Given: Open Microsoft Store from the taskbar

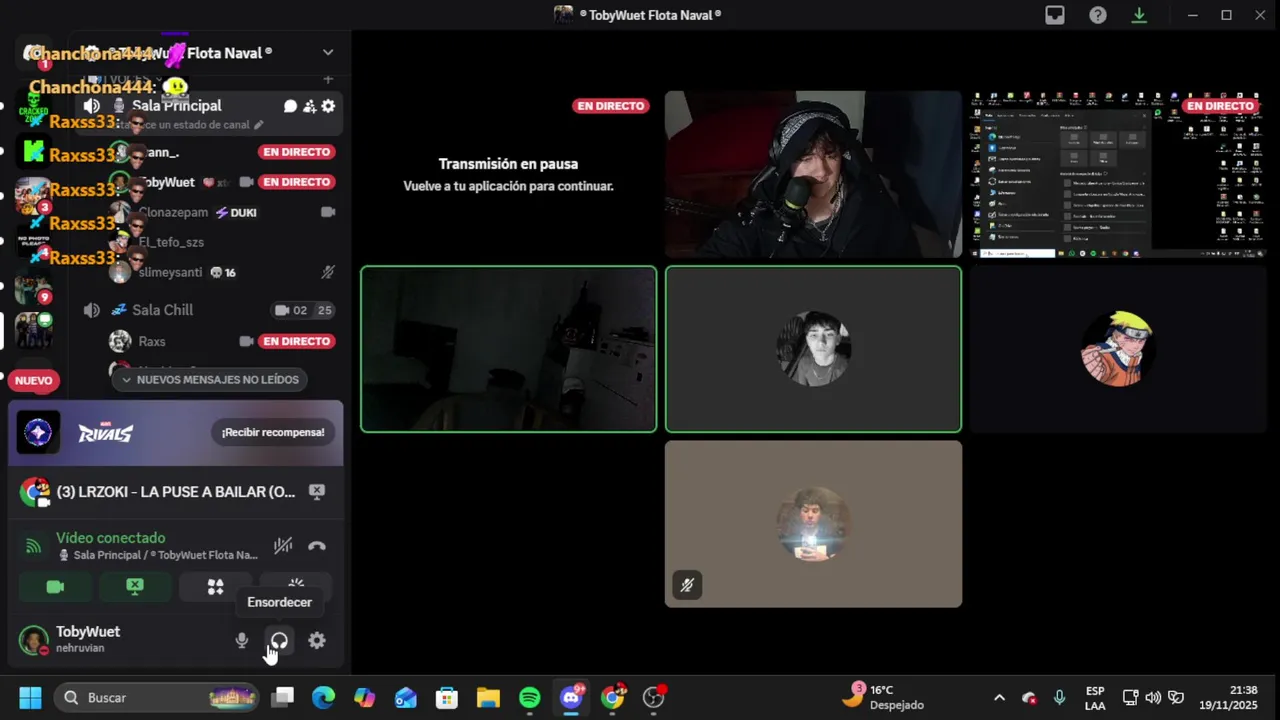Looking at the screenshot, I should pyautogui.click(x=447, y=697).
